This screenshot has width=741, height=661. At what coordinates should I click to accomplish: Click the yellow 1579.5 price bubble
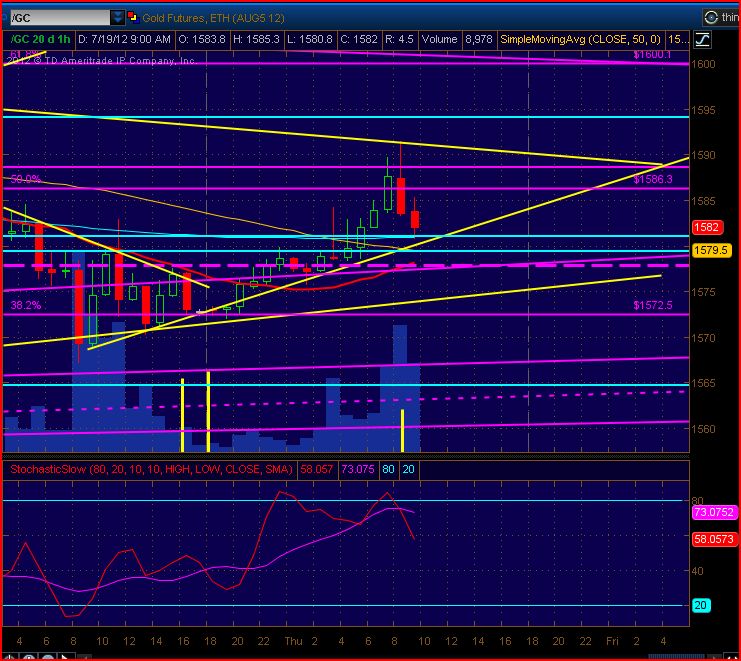coord(711,250)
